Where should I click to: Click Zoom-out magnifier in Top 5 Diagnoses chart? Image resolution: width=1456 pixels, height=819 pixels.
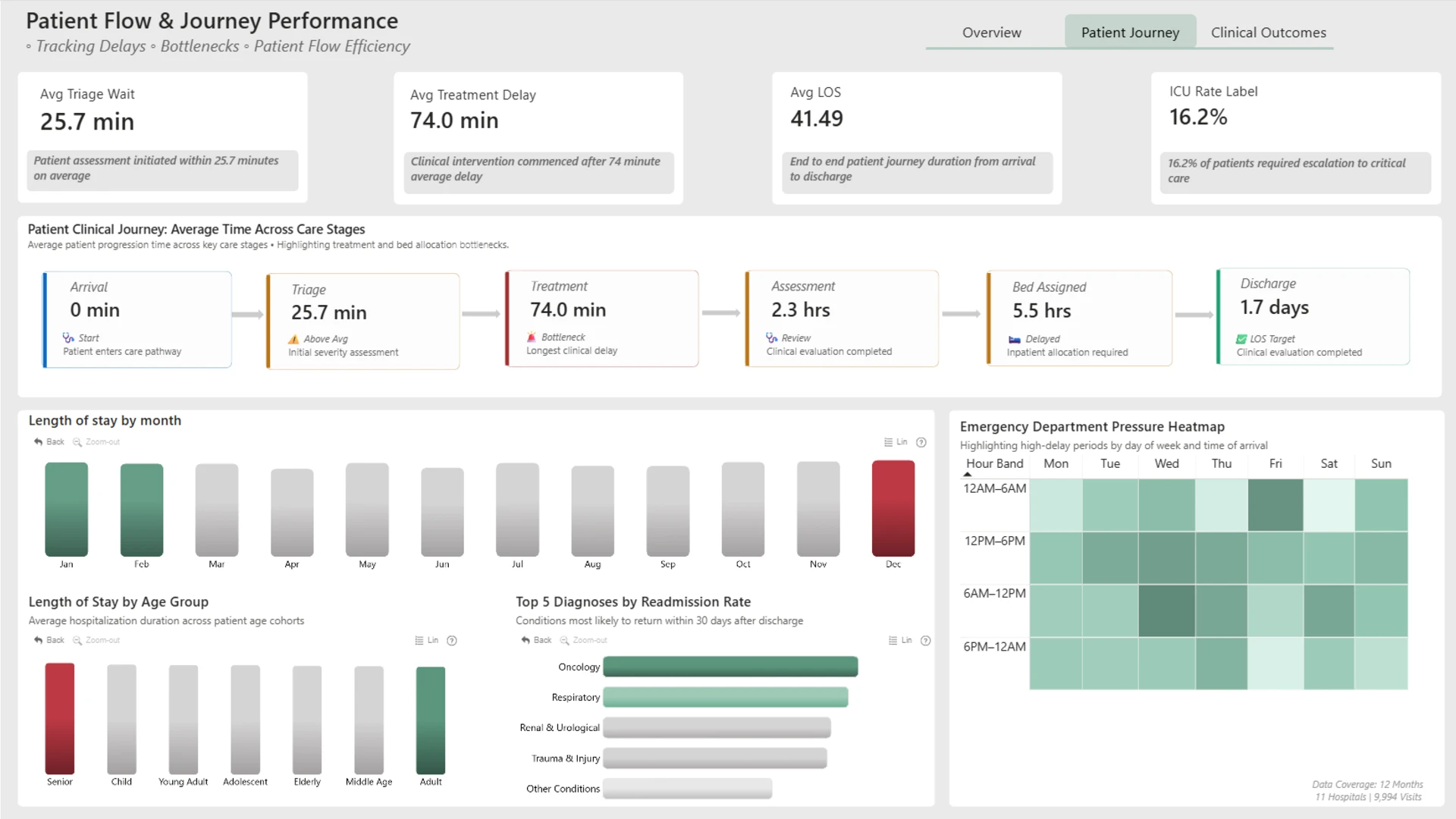coord(564,640)
